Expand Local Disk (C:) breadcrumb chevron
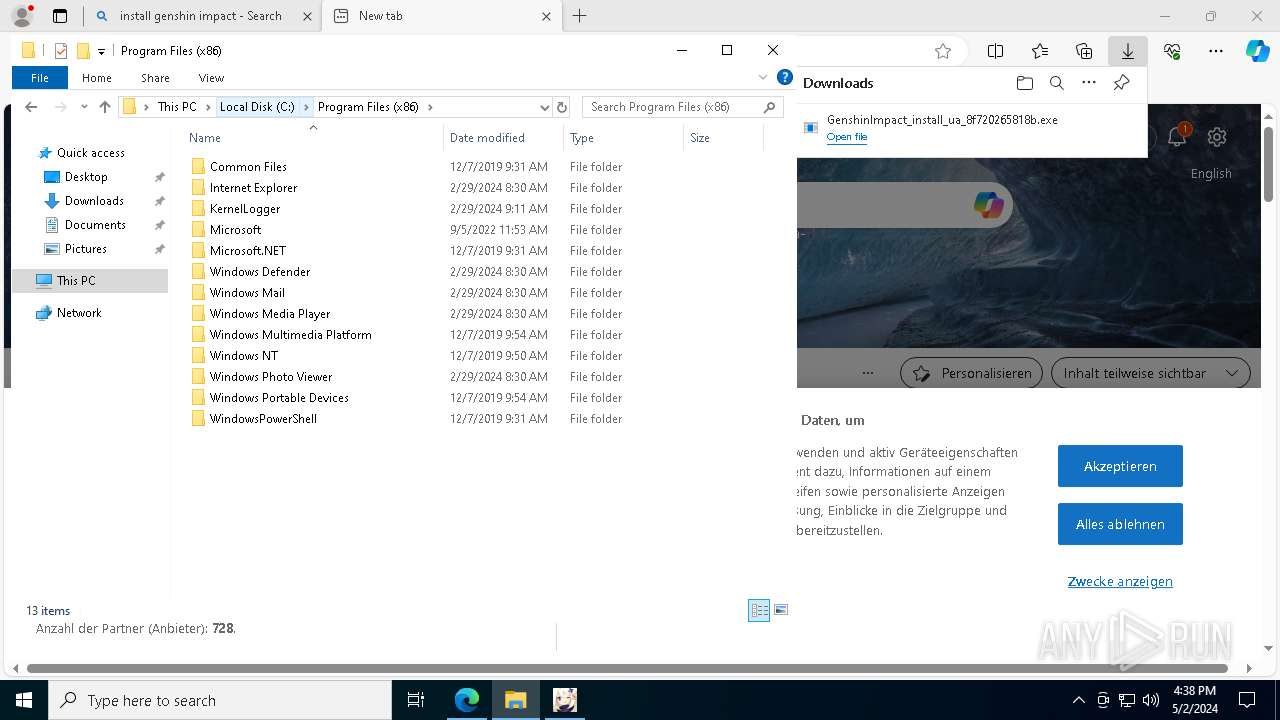1280x720 pixels. pyautogui.click(x=306, y=107)
